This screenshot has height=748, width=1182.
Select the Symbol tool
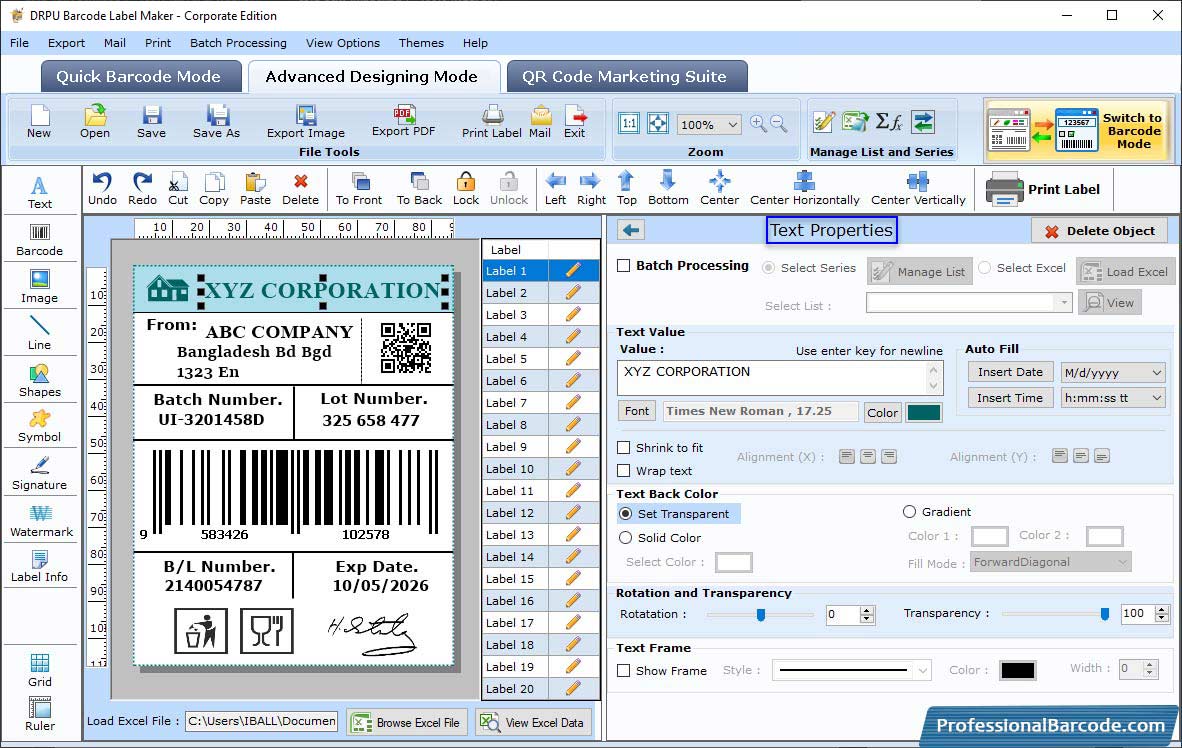click(39, 426)
